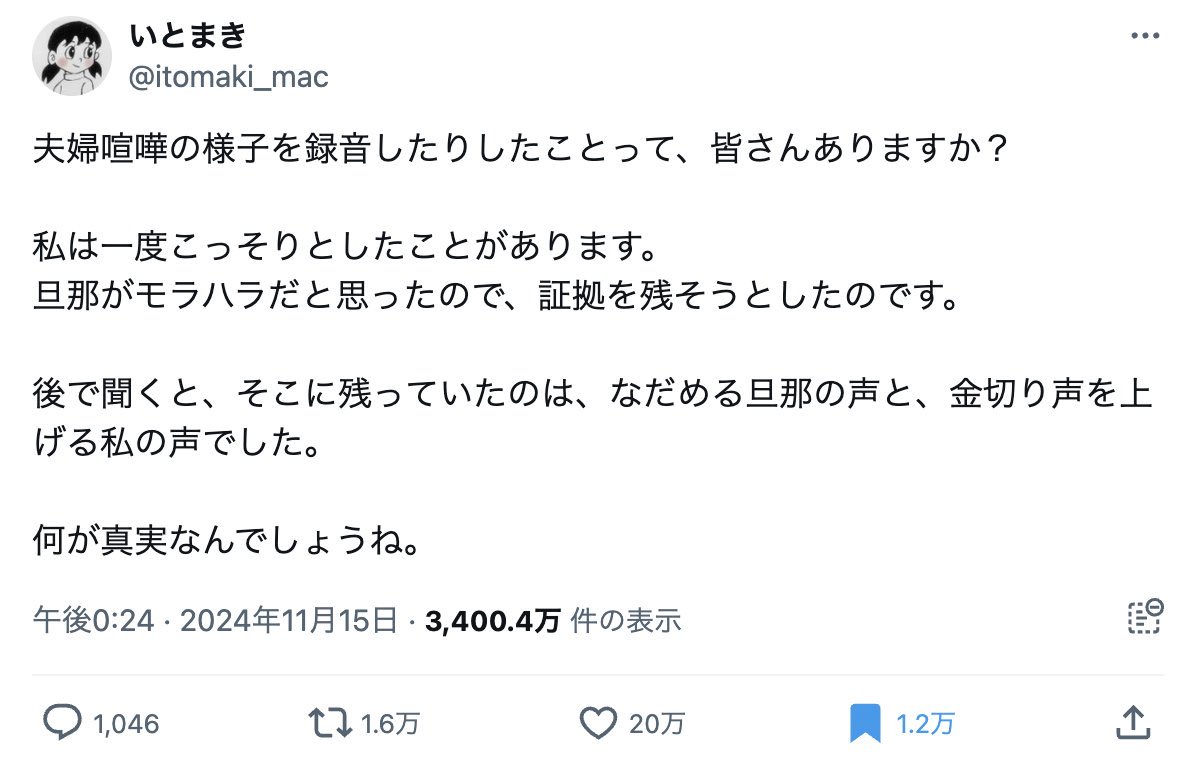The width and height of the screenshot is (1196, 764).
Task: Click the share upload icon
Action: [1131, 722]
